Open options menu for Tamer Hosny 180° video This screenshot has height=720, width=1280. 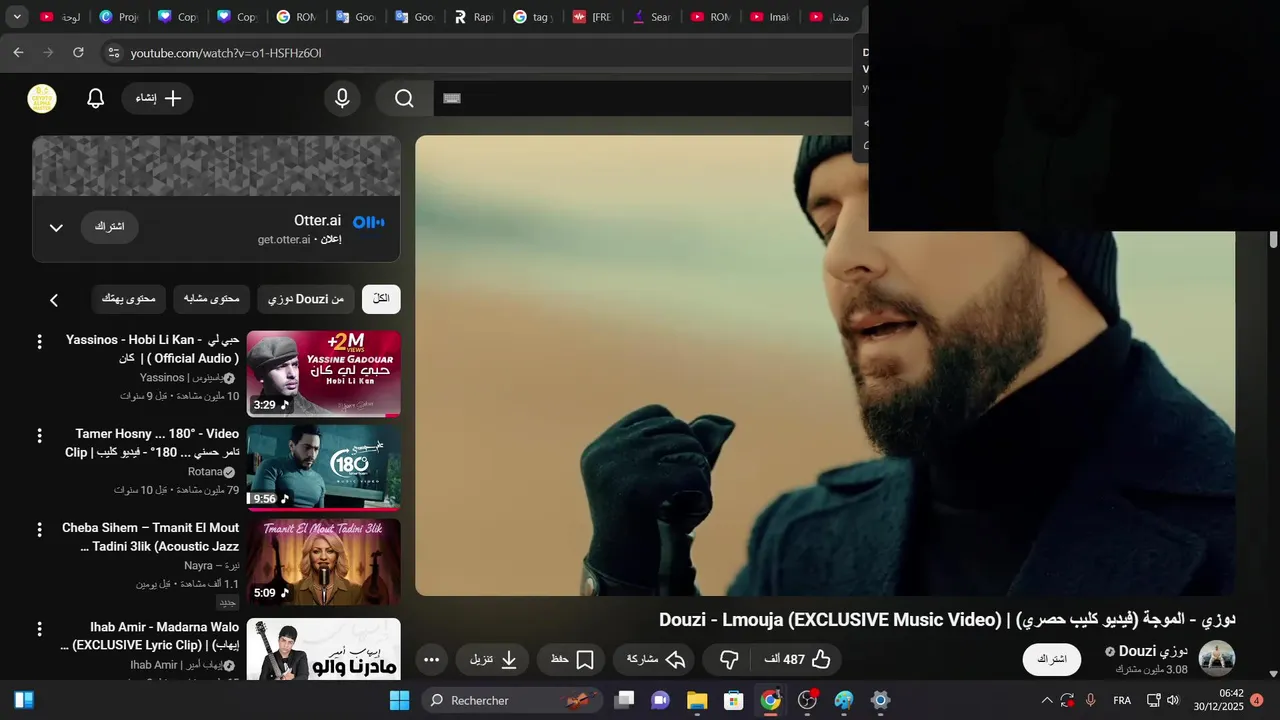click(39, 436)
